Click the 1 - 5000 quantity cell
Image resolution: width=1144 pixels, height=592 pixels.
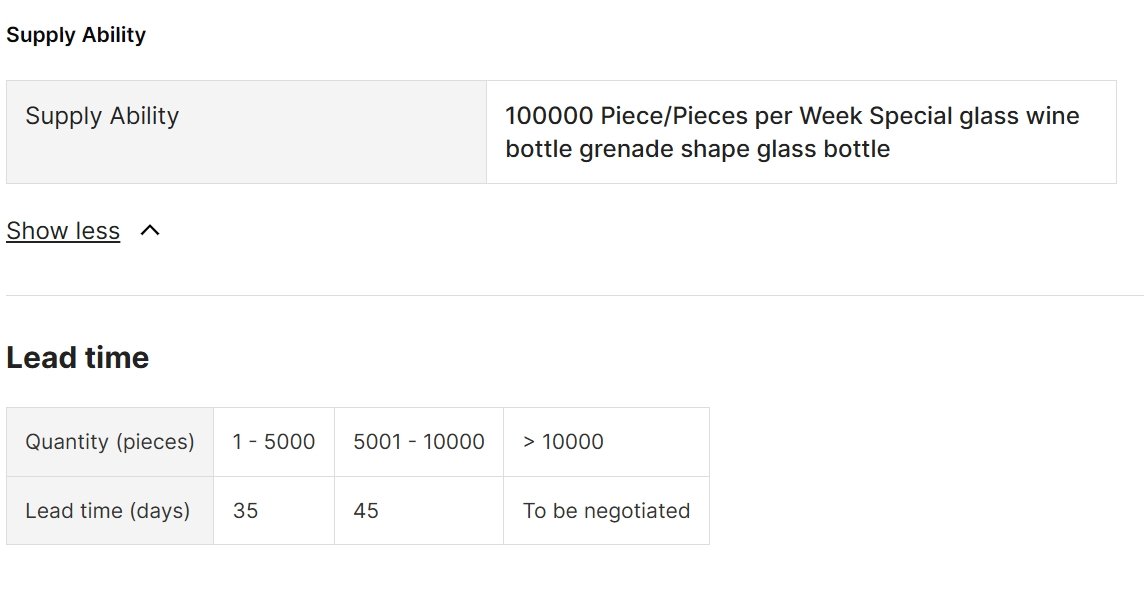[x=274, y=442]
